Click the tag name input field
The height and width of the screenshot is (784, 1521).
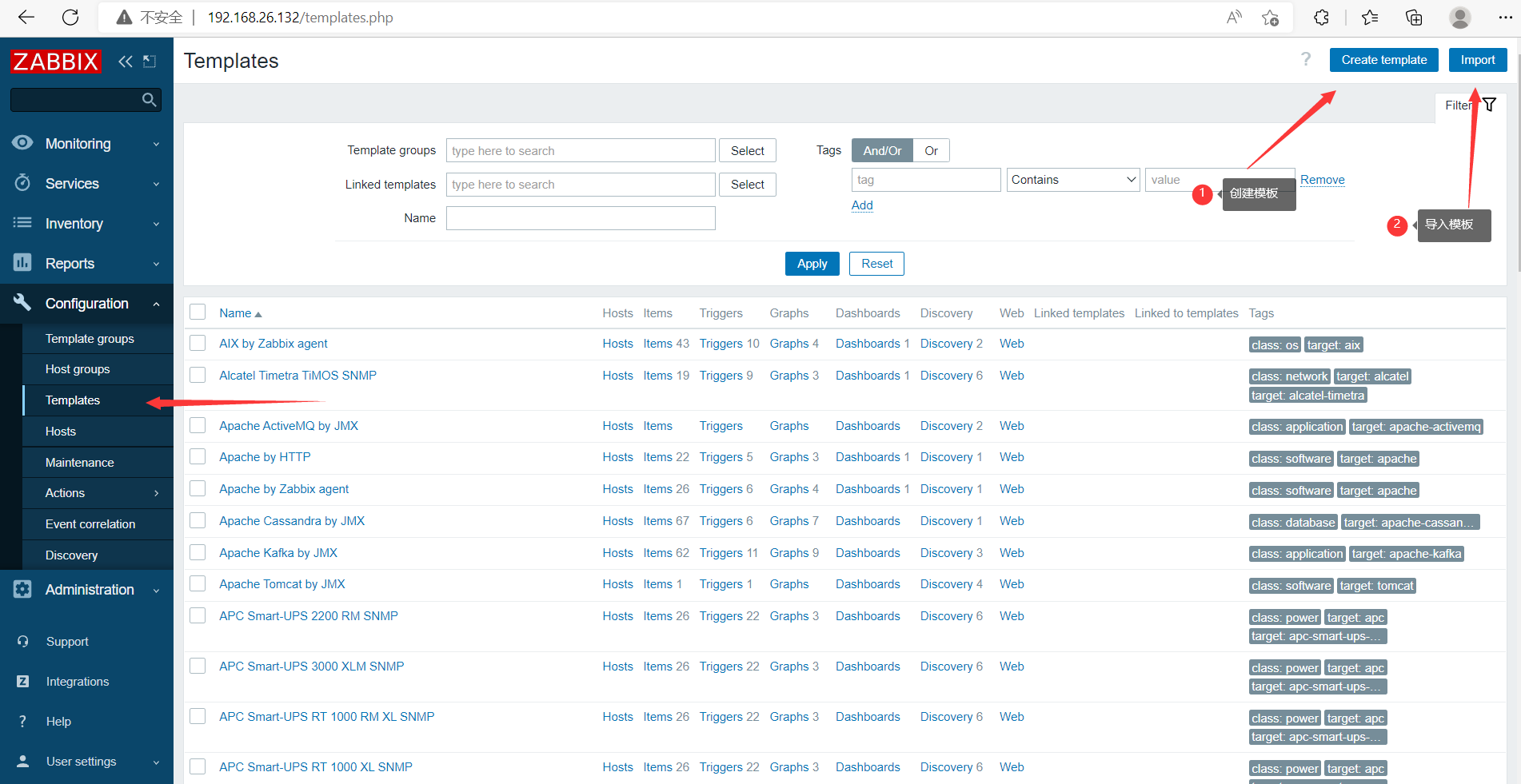(x=926, y=180)
